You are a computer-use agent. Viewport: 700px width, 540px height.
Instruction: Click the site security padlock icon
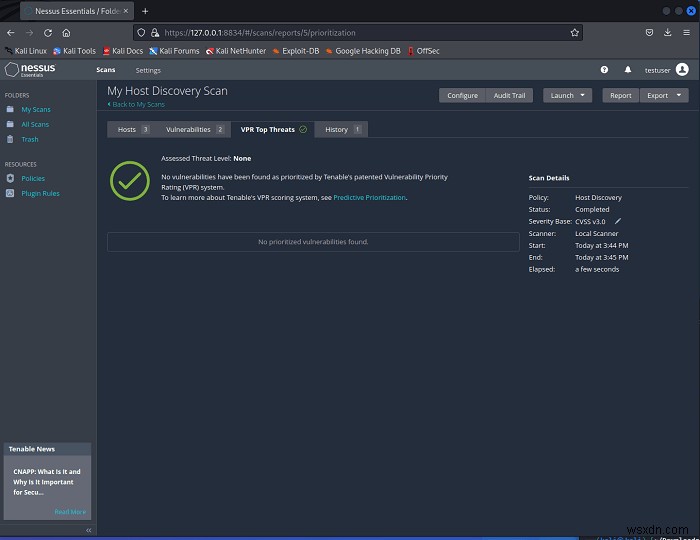154,33
